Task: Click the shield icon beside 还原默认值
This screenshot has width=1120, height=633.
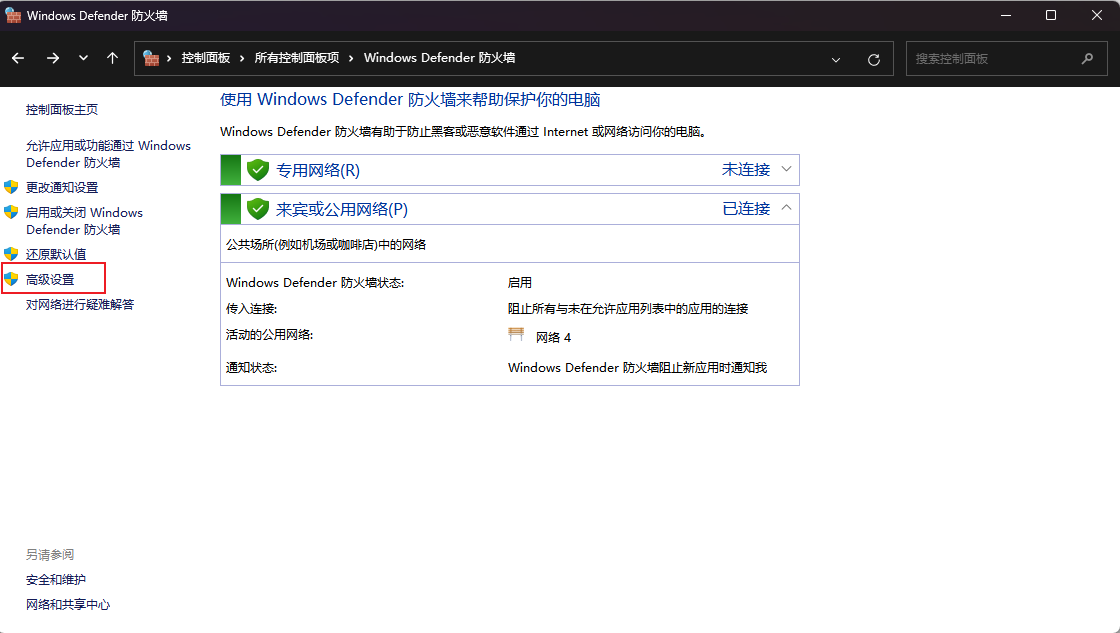Action: [x=11, y=254]
